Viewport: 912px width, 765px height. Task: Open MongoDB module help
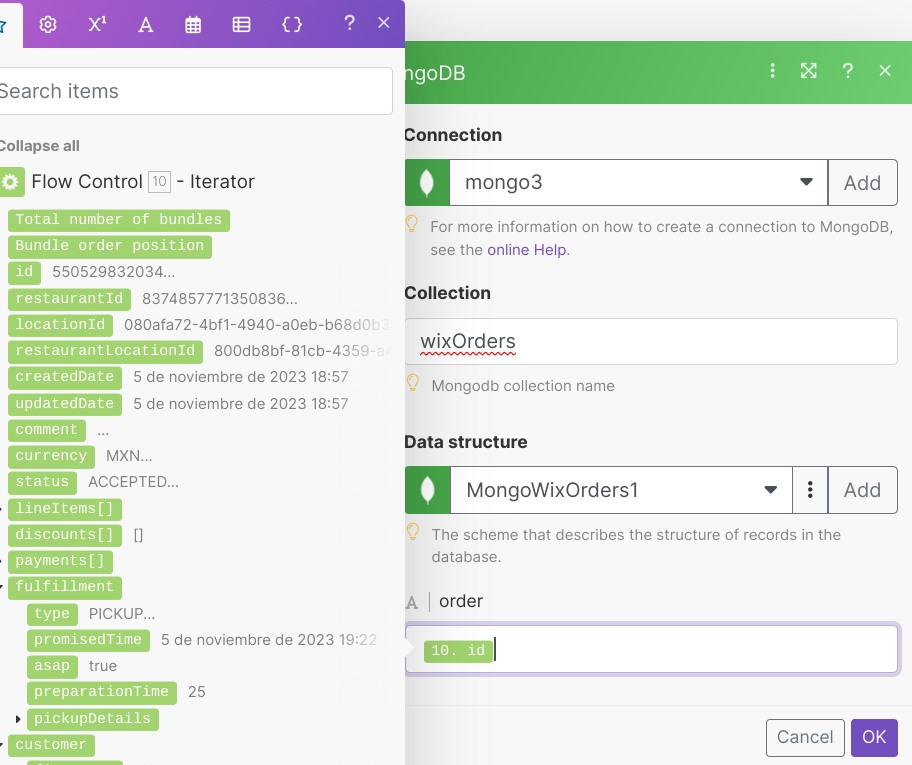[847, 71]
